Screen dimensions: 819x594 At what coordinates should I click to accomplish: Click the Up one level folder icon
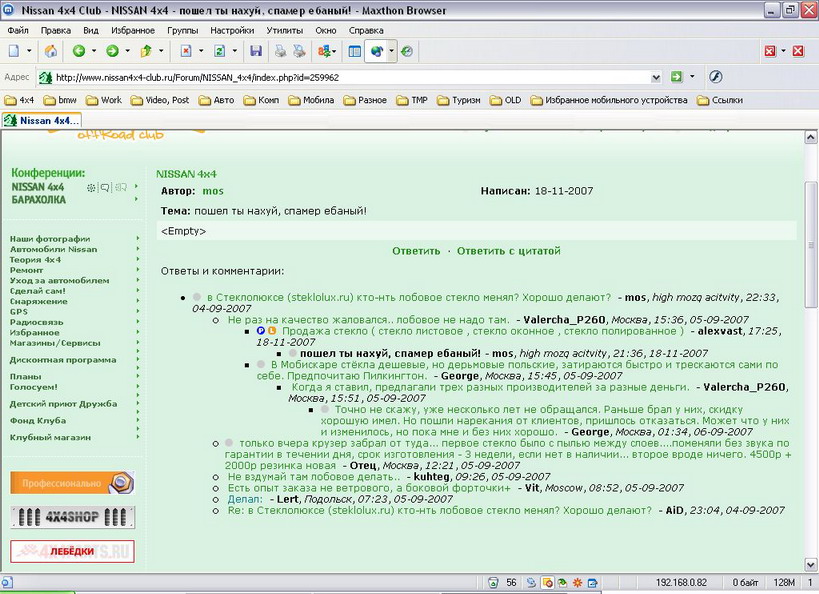click(146, 51)
